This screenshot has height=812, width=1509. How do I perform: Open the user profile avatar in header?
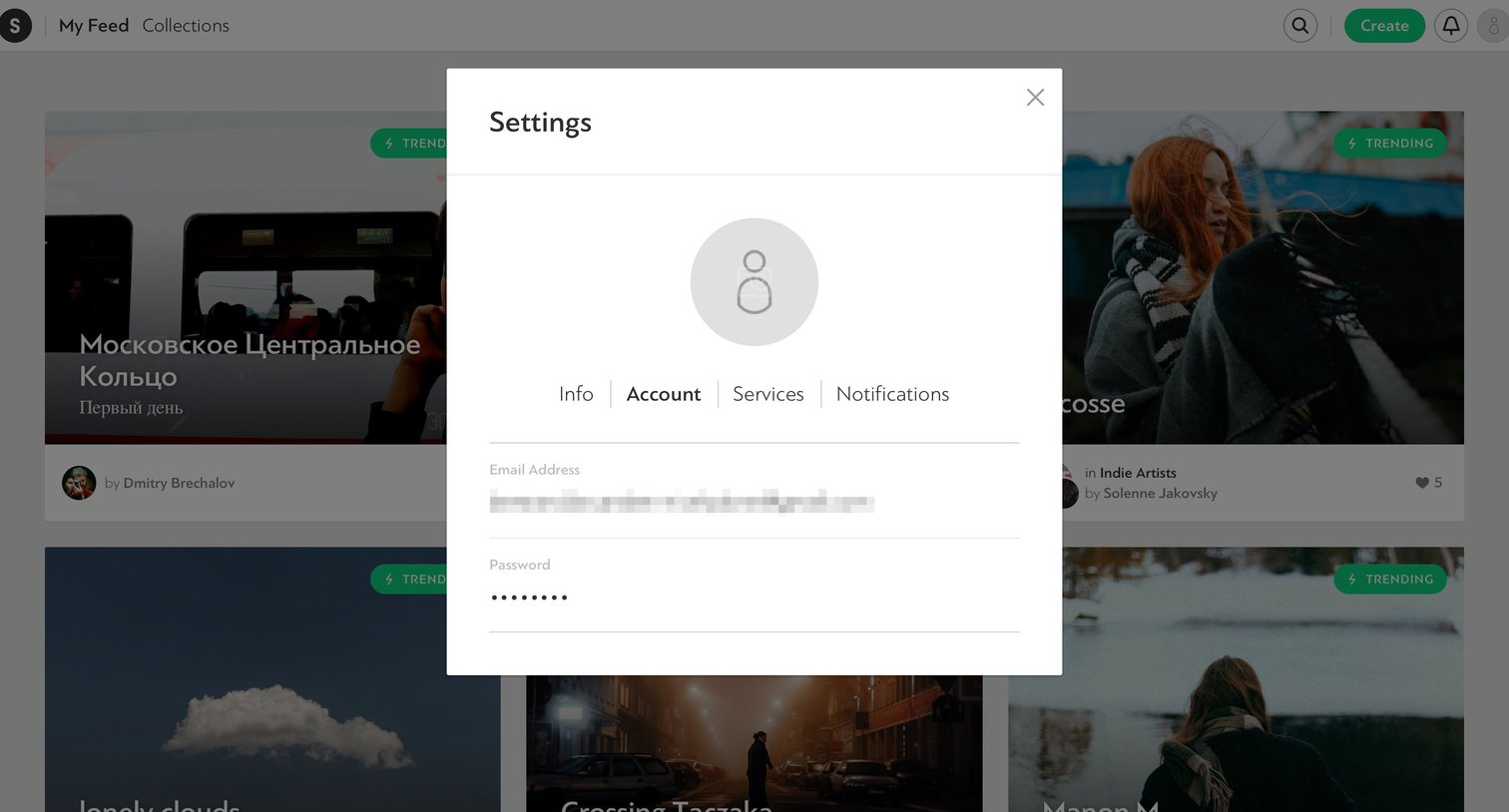click(x=1494, y=26)
